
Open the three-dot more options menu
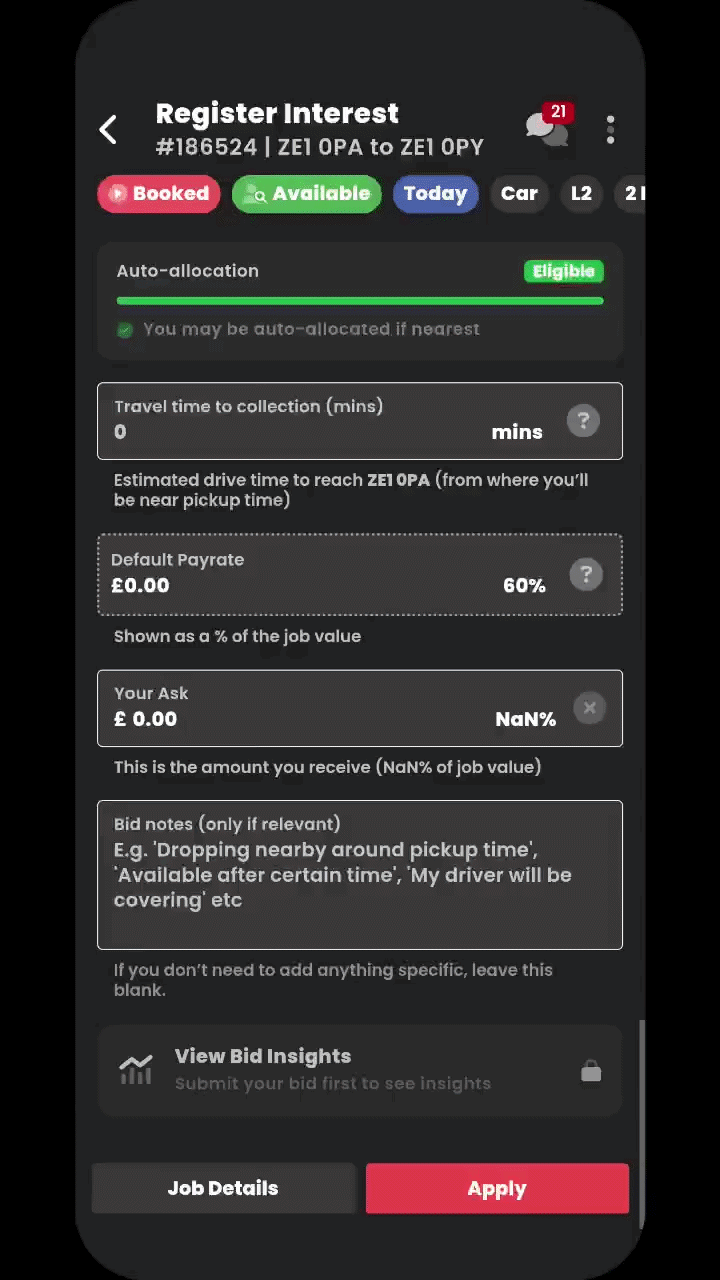pyautogui.click(x=610, y=129)
